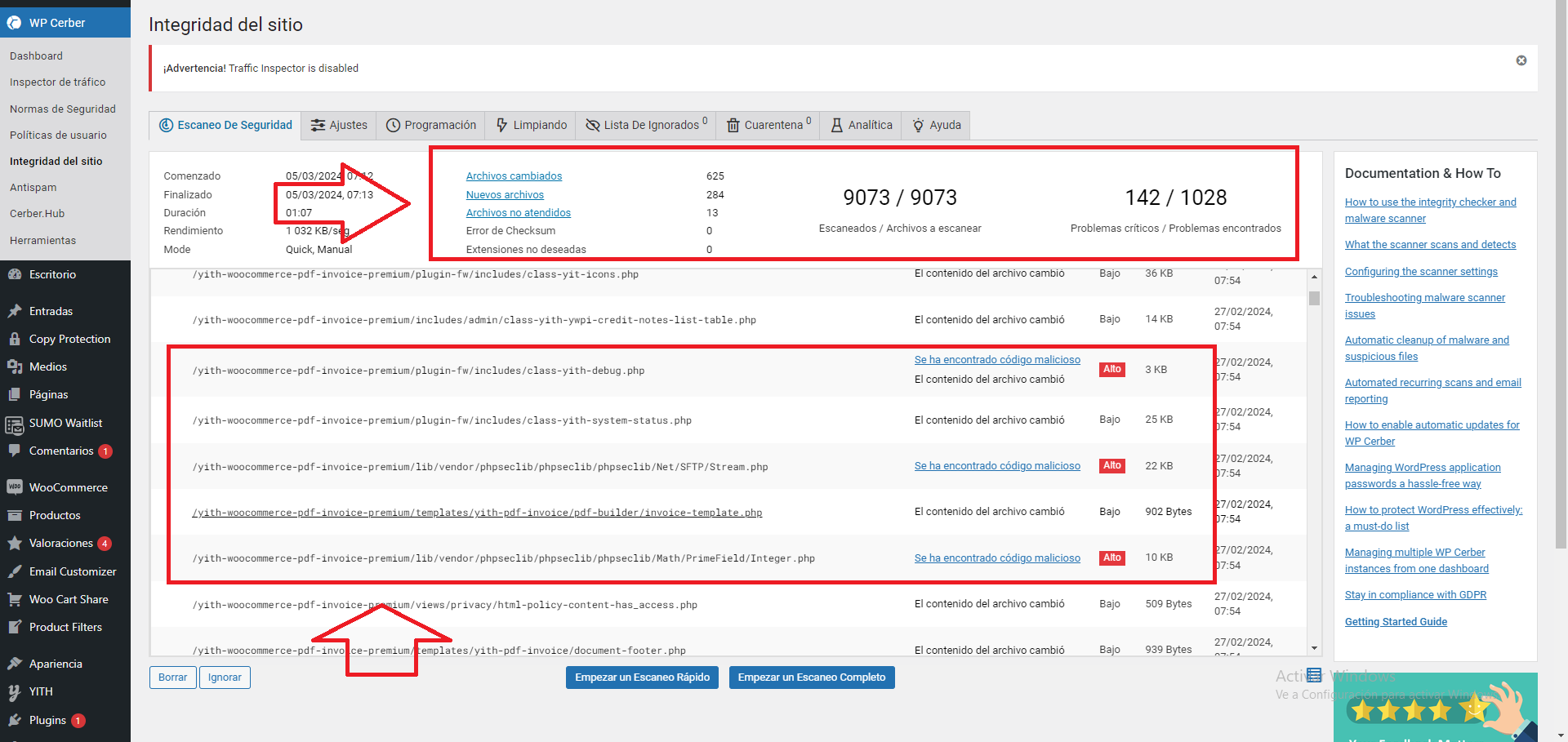Dismiss the Traffic Inspector warning notice
This screenshot has height=742, width=1568.
tap(1521, 60)
